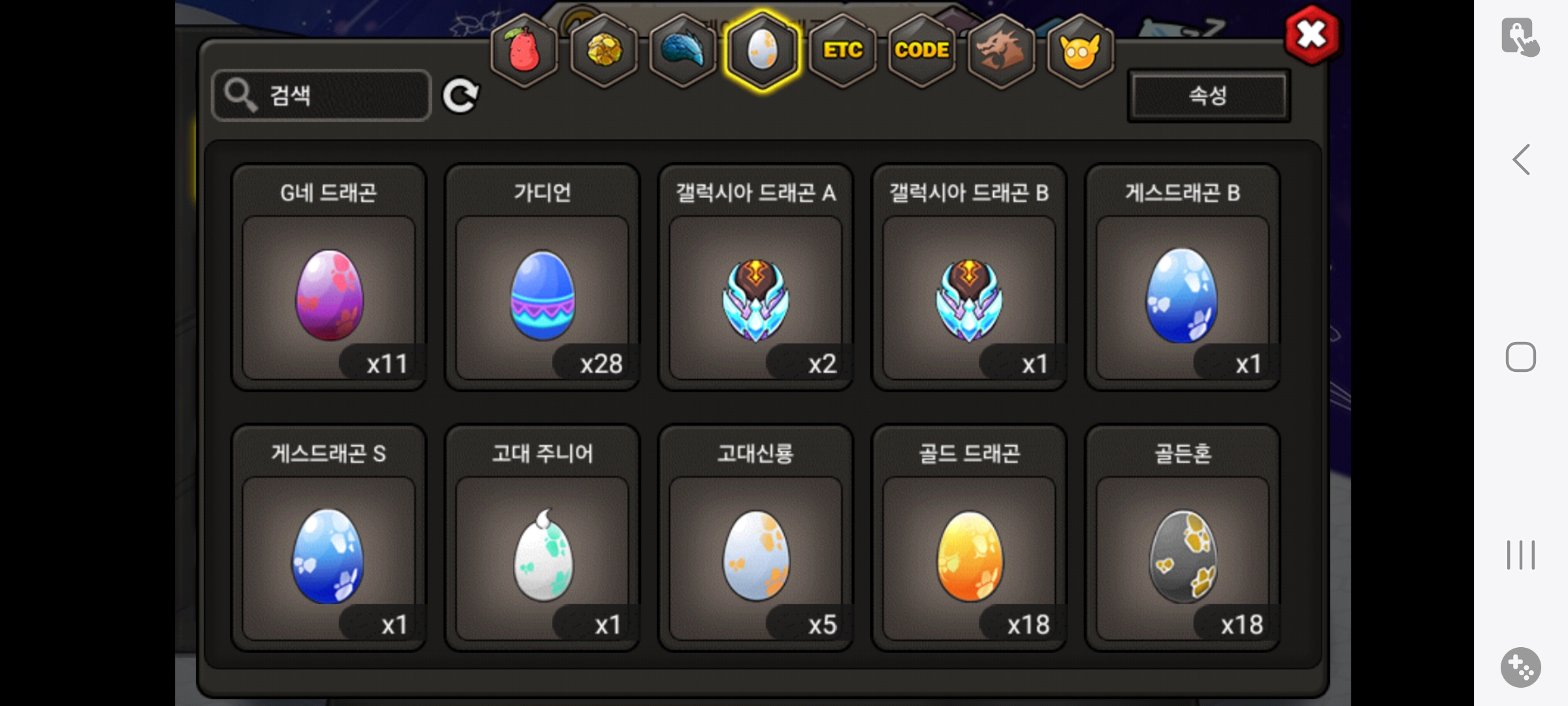Open the CODE category tab
The height and width of the screenshot is (706, 1568).
click(x=922, y=51)
